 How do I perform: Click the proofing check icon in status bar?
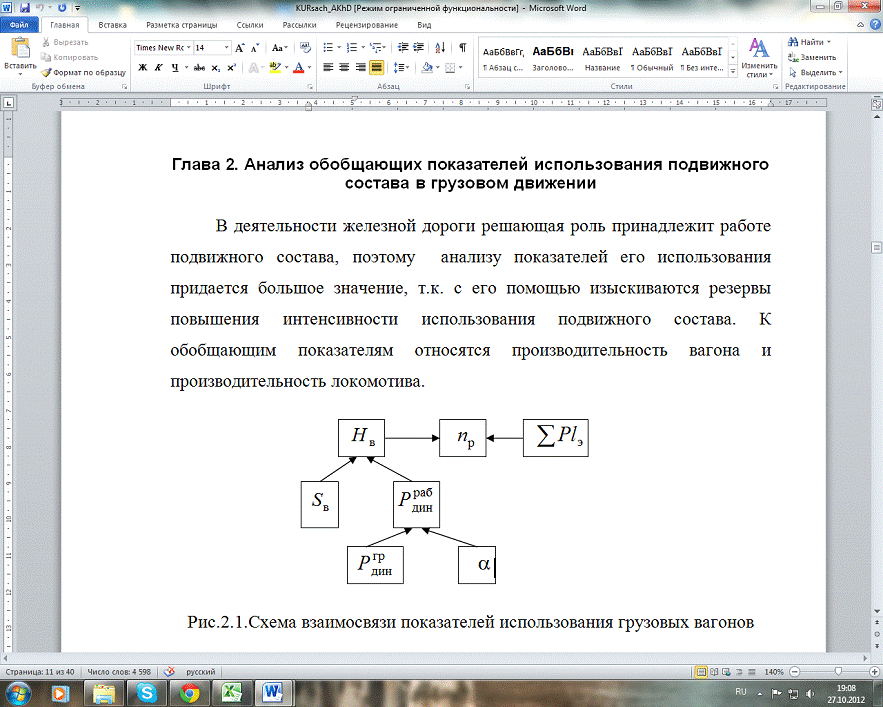[x=169, y=672]
